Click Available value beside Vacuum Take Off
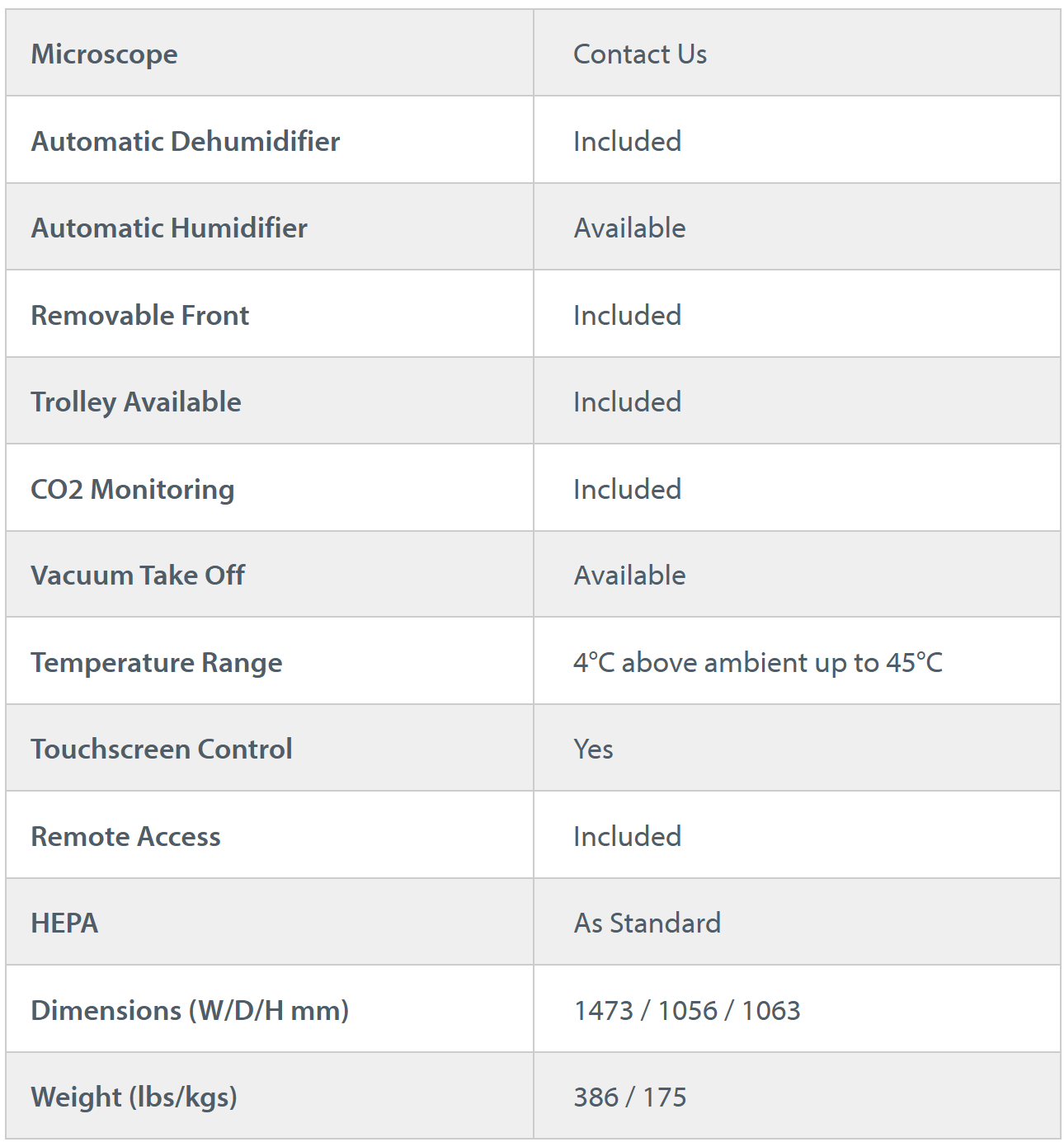 tap(629, 576)
